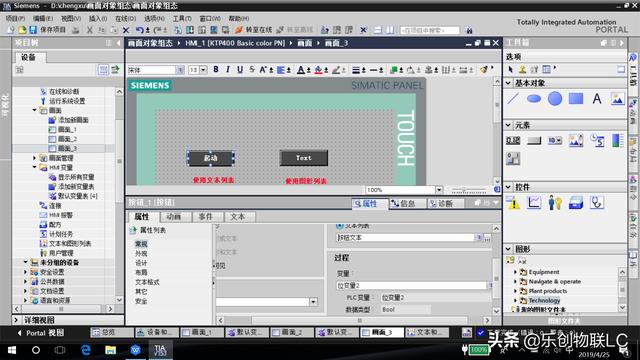
Task: Open the 项目(P) menu
Action: click(16, 18)
